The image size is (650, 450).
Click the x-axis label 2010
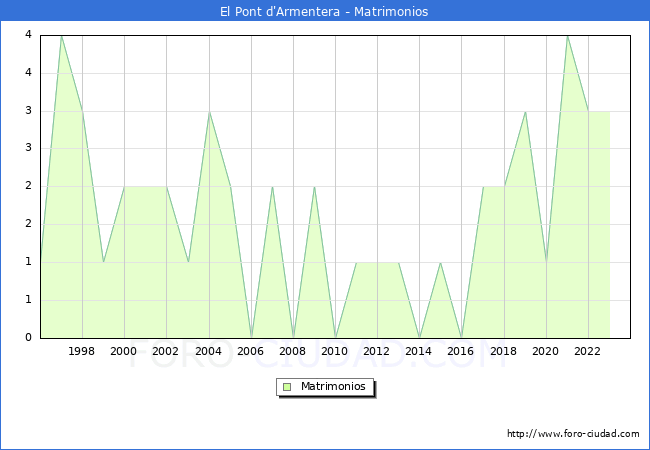[334, 351]
